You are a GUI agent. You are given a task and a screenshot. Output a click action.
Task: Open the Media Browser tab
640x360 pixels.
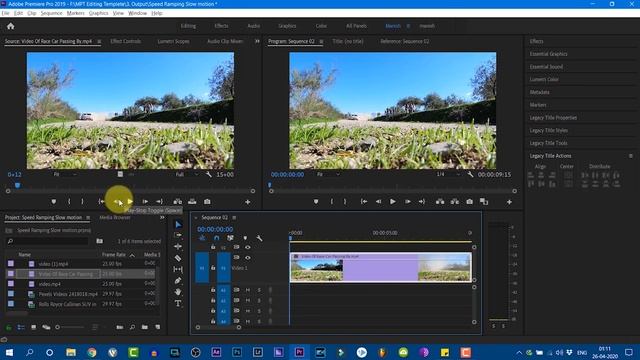pos(115,218)
